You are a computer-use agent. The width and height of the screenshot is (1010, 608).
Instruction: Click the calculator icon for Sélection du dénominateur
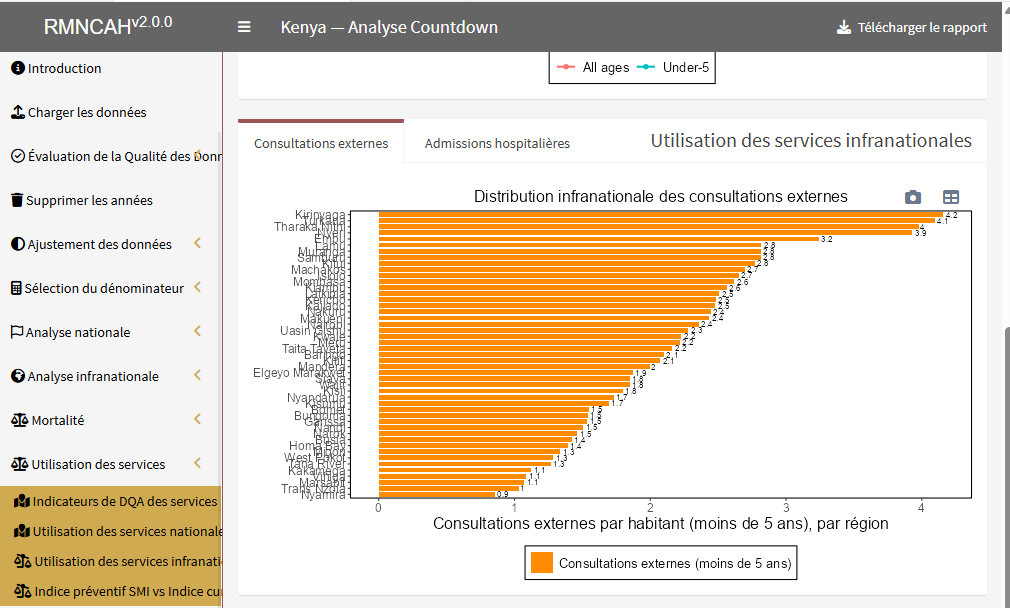[x=17, y=288]
